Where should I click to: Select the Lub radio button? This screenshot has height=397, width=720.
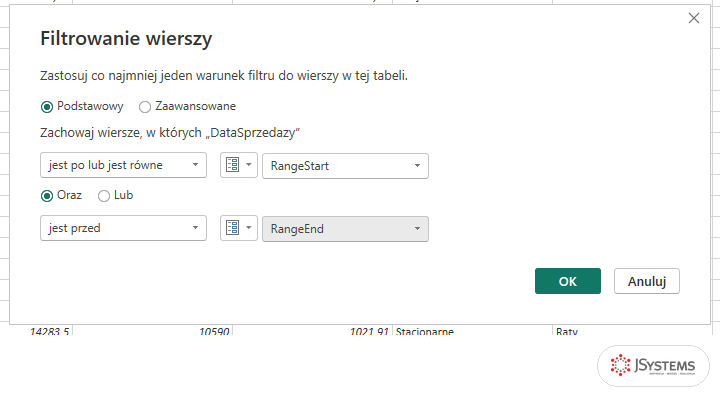coord(104,196)
